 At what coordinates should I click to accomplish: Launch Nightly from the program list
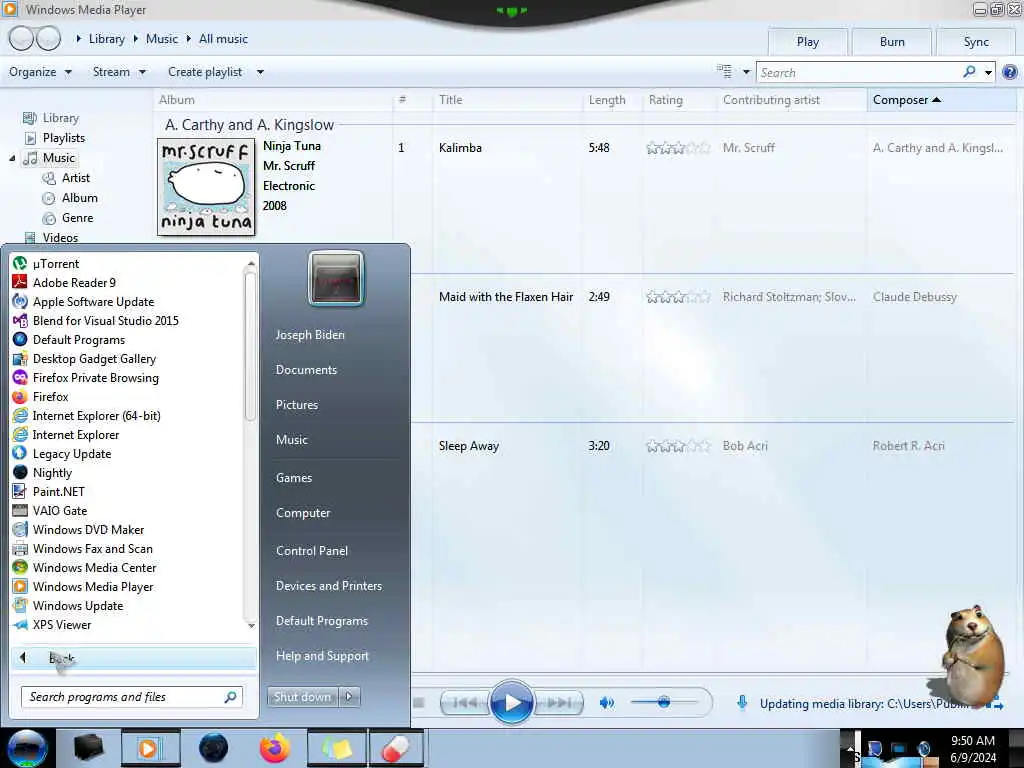point(42,473)
